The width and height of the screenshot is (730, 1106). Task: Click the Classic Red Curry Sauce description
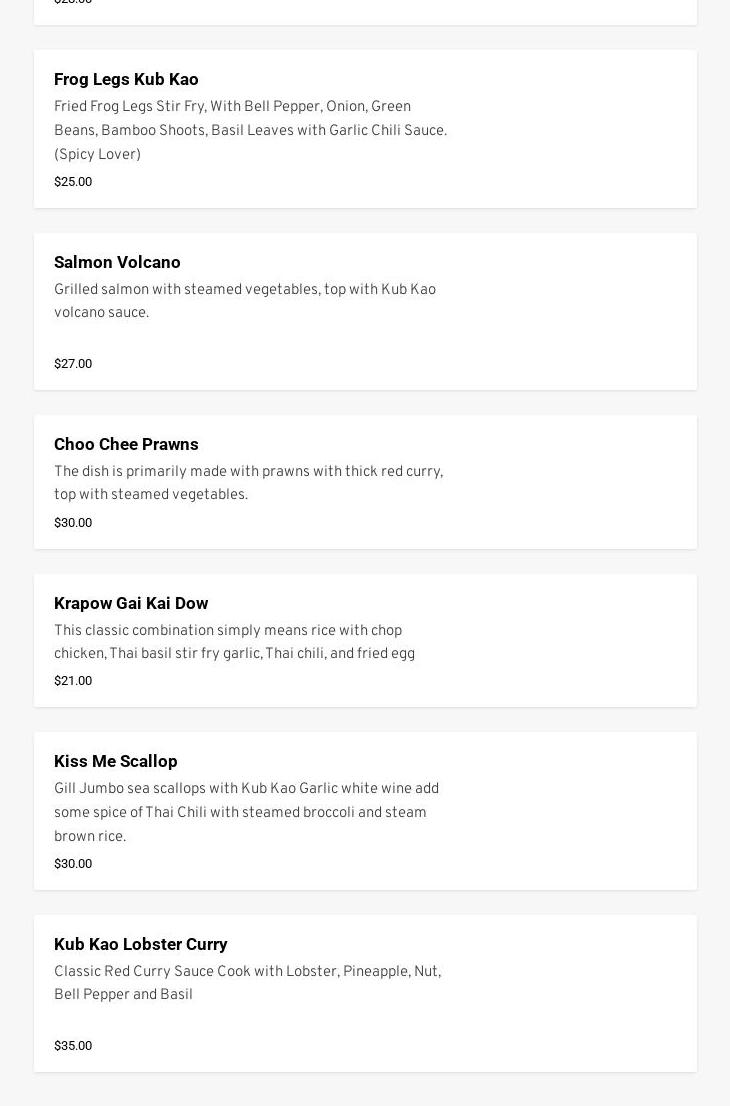pyautogui.click(x=247, y=982)
